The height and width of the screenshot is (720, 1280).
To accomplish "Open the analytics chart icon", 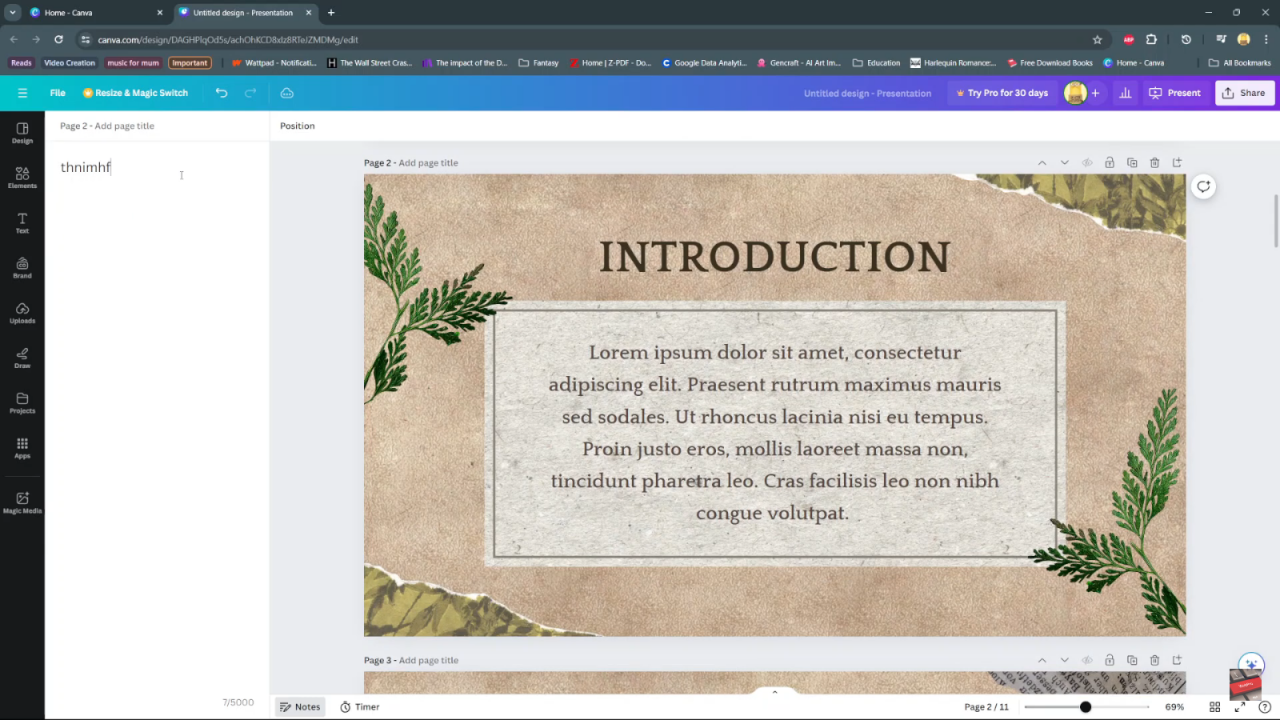I will point(1125,93).
